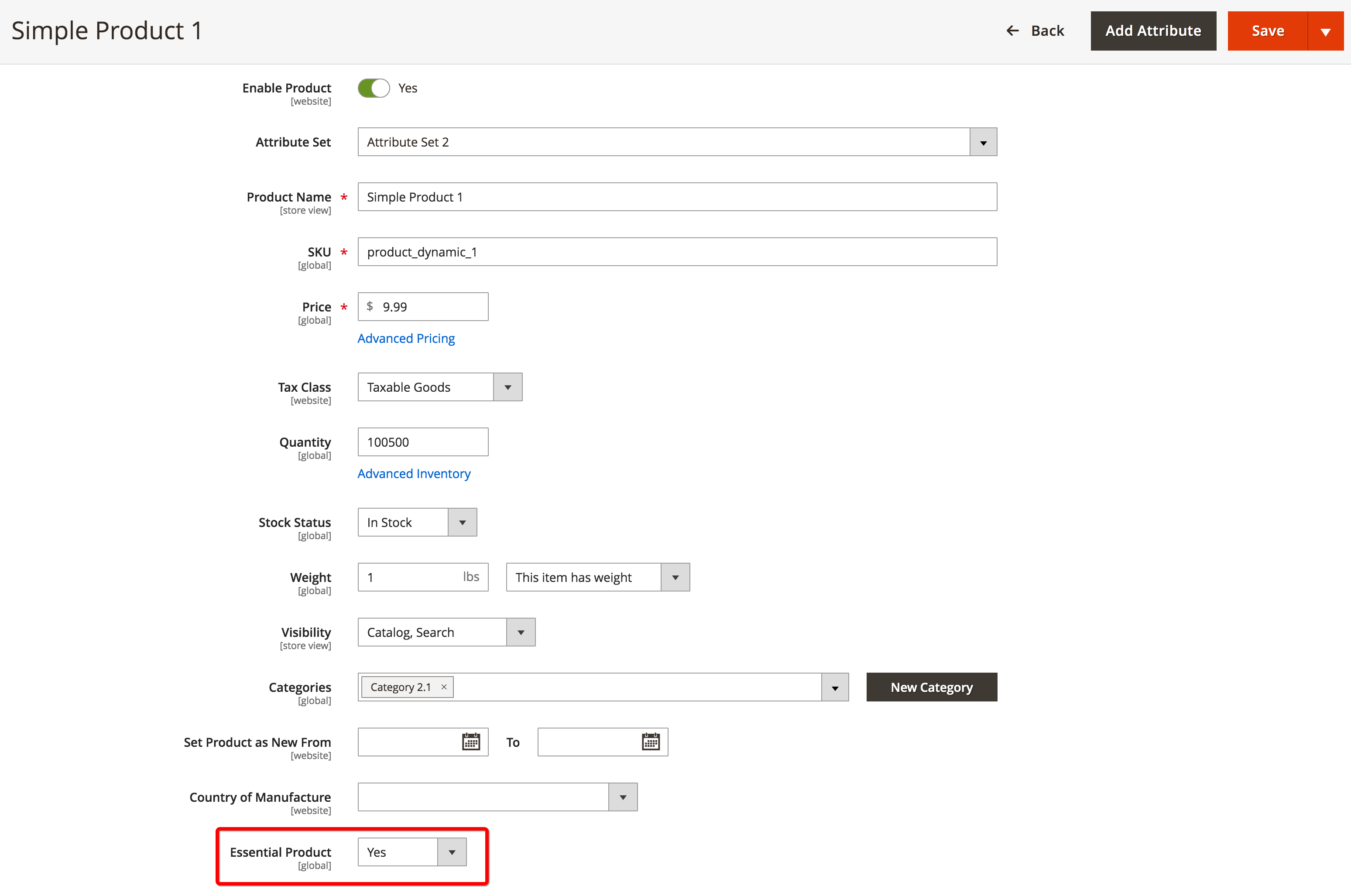Image resolution: width=1351 pixels, height=896 pixels.
Task: Click the Back arrow link
Action: pyautogui.click(x=1035, y=31)
